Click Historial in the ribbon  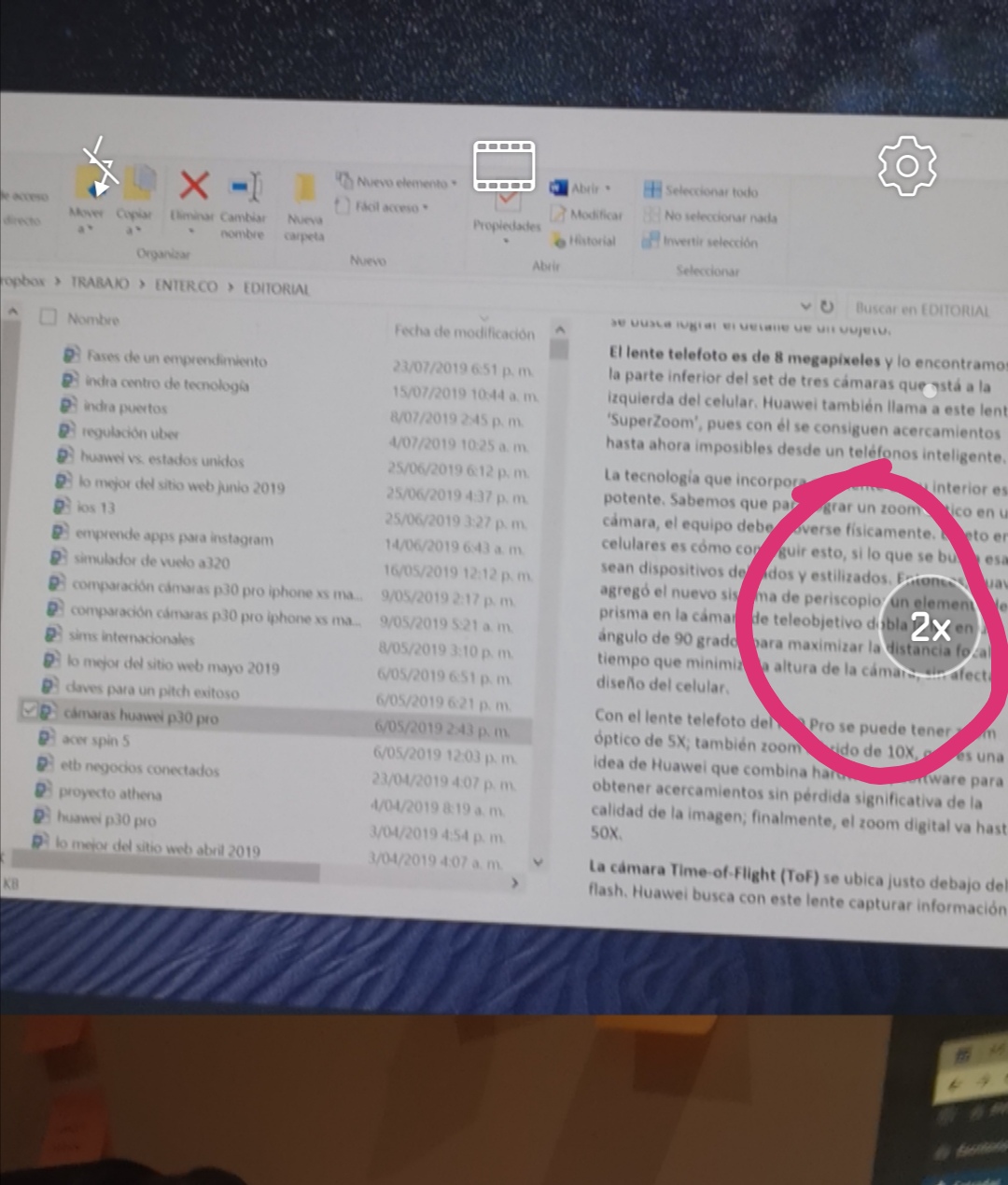click(x=583, y=241)
